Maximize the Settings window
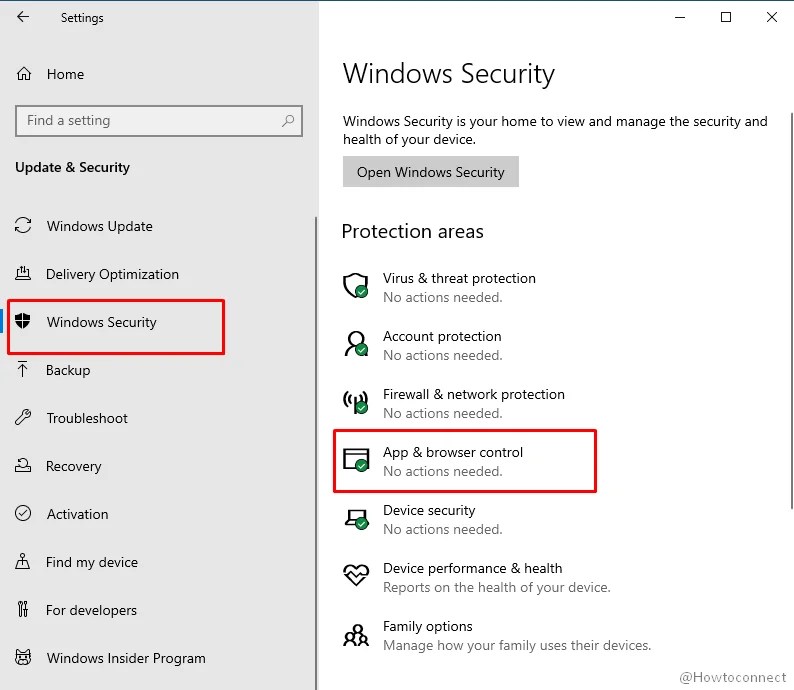Screen dimensions: 794x690 click(x=726, y=17)
